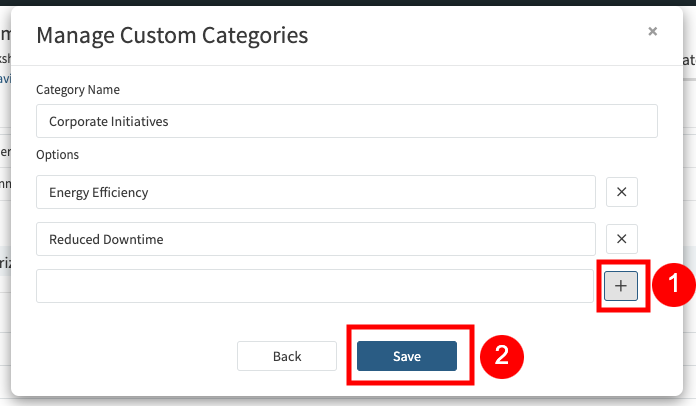Go back with the Back button
The height and width of the screenshot is (406, 696).
pyautogui.click(x=287, y=356)
